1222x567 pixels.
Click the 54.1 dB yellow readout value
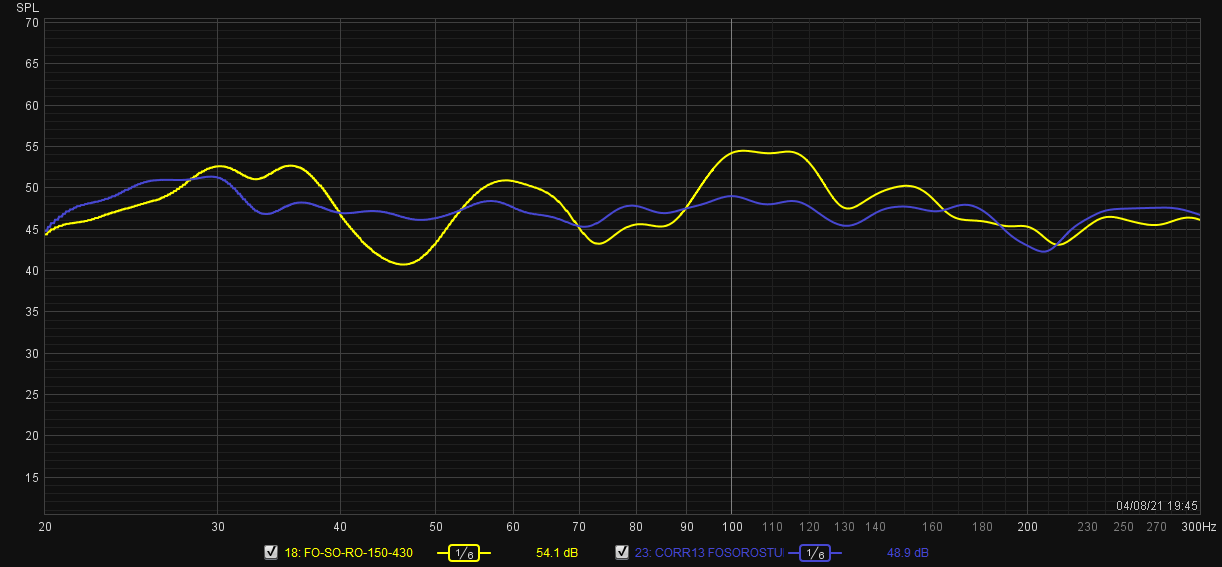557,553
